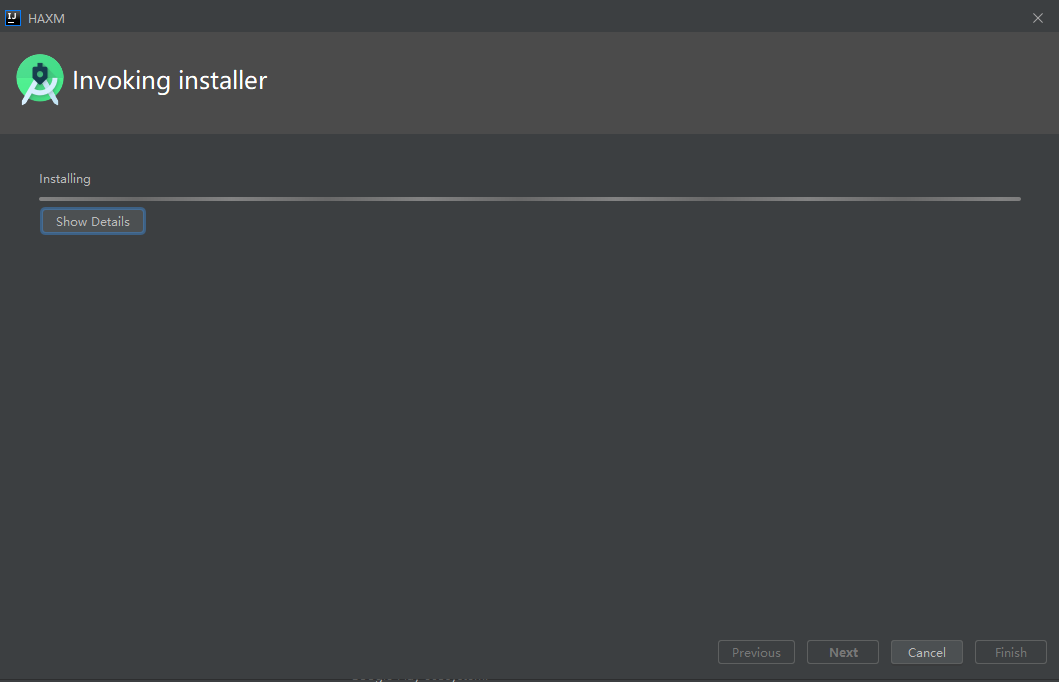Screen dimensions: 1059x682
Task: Cancel the HAXM installation
Action: (926, 651)
